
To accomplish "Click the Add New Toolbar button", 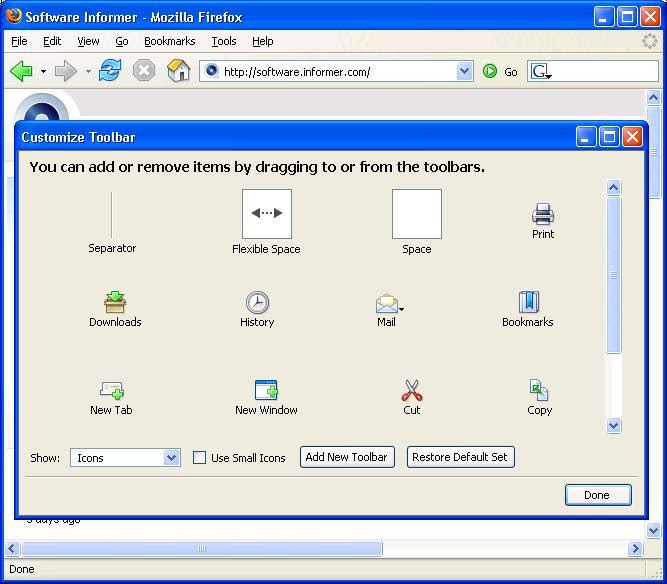I will click(x=347, y=457).
